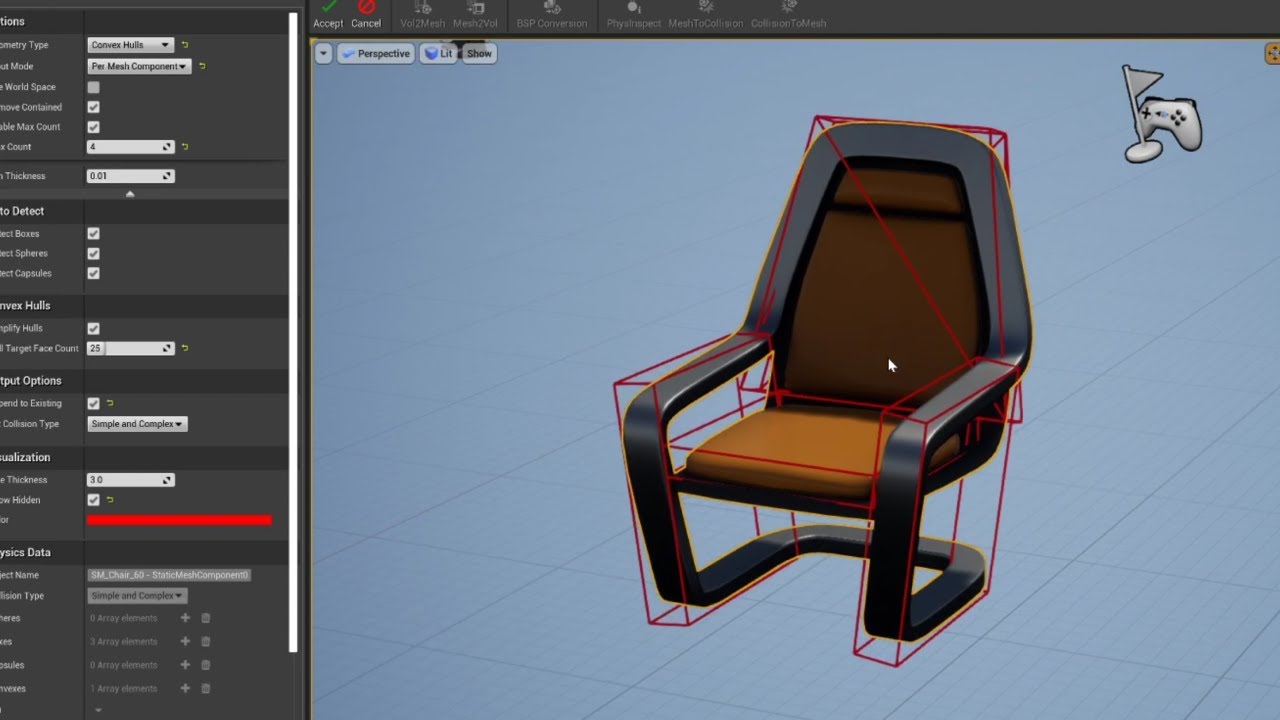The width and height of the screenshot is (1280, 720).
Task: Open the Perspective view mode menu
Action: point(375,53)
